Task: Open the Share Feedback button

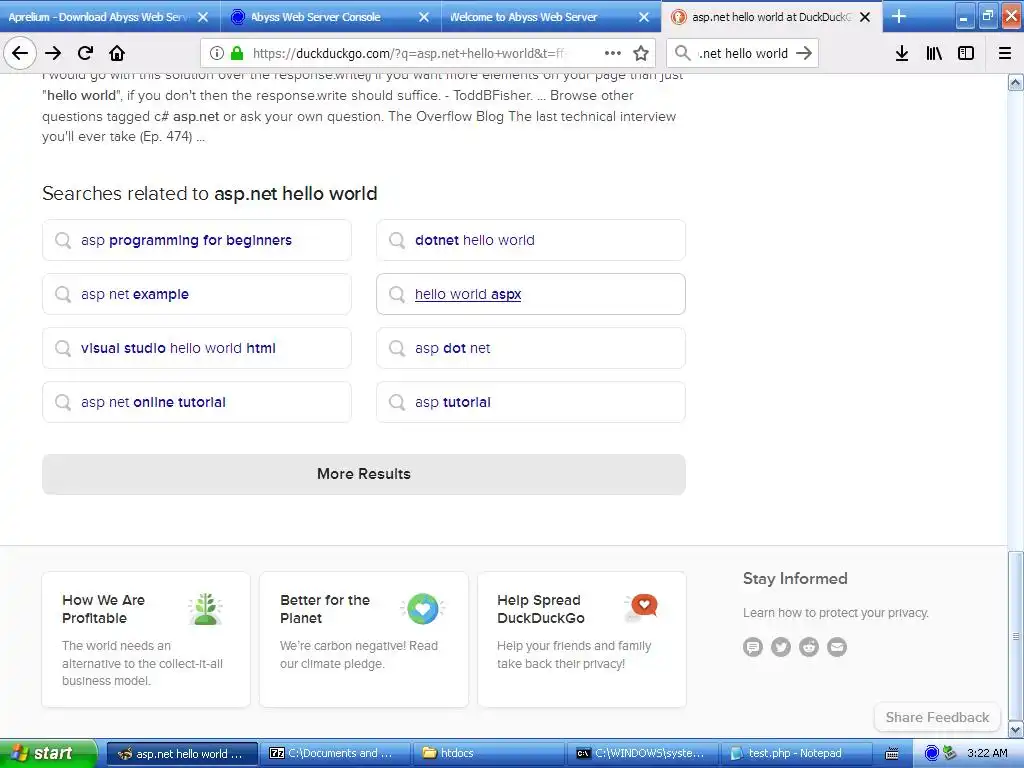Action: click(937, 717)
